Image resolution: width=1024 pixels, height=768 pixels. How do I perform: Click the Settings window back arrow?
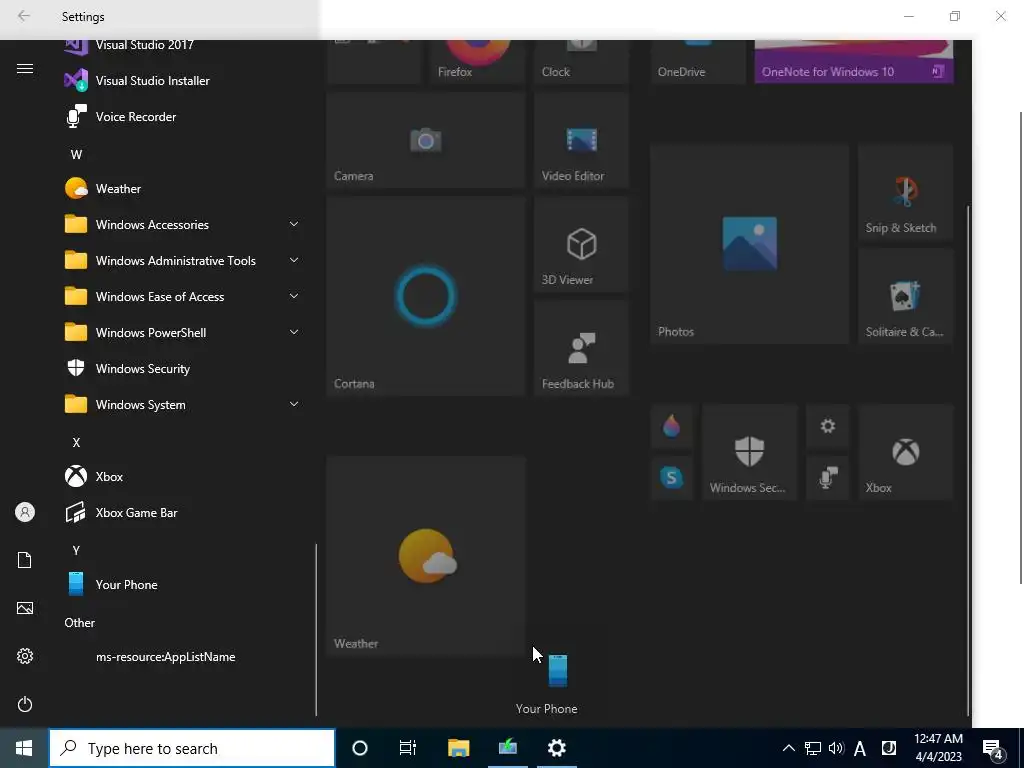tap(24, 16)
